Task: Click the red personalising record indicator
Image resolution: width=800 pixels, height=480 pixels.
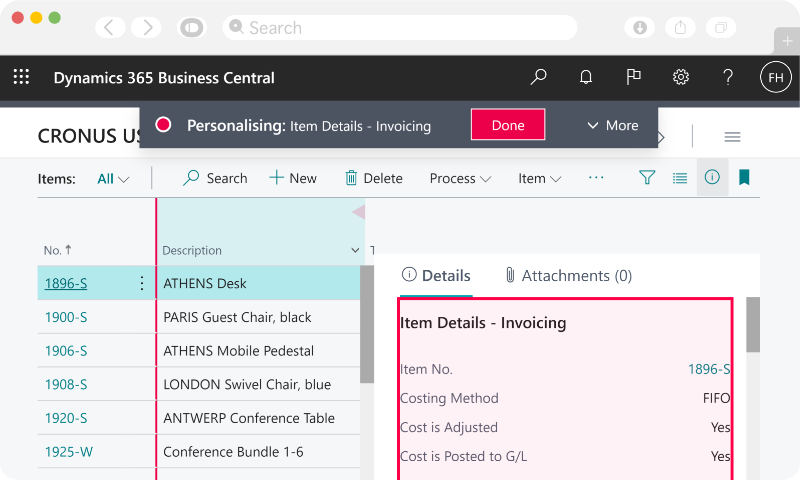Action: (x=163, y=124)
